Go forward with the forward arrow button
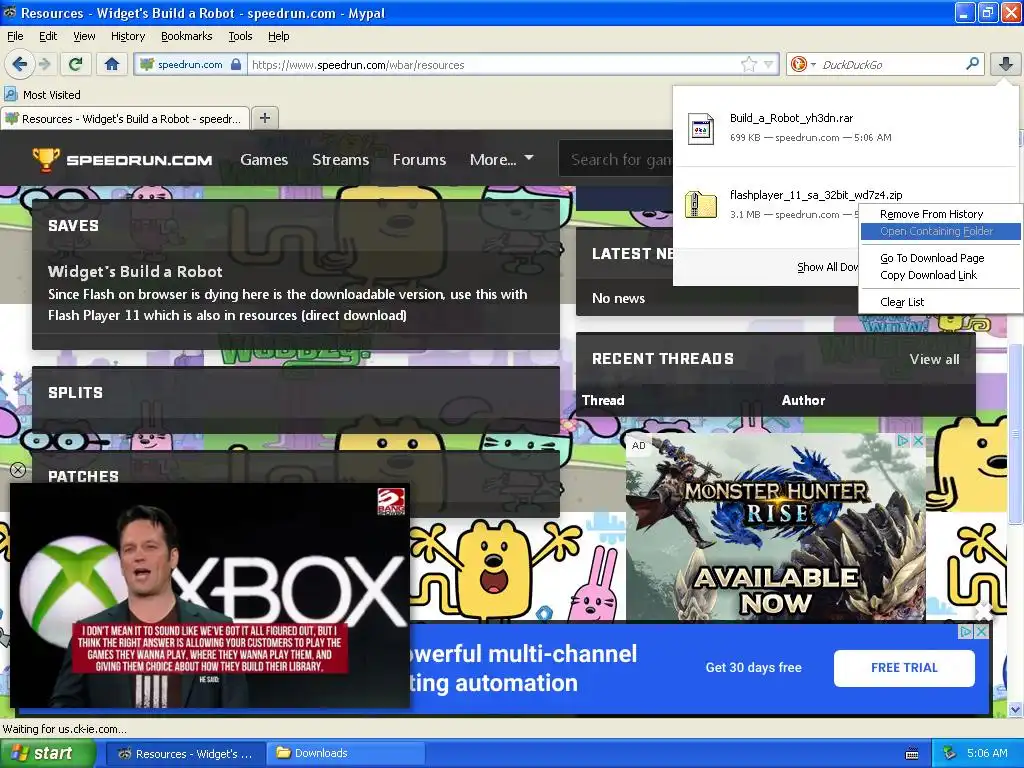 44,64
